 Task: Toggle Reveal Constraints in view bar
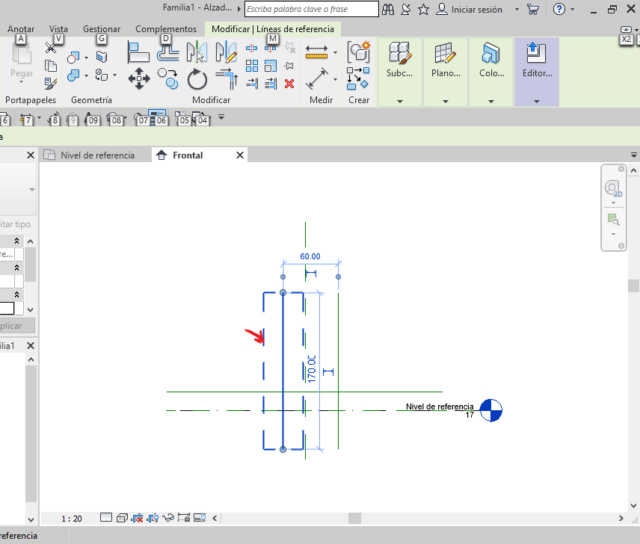184,518
